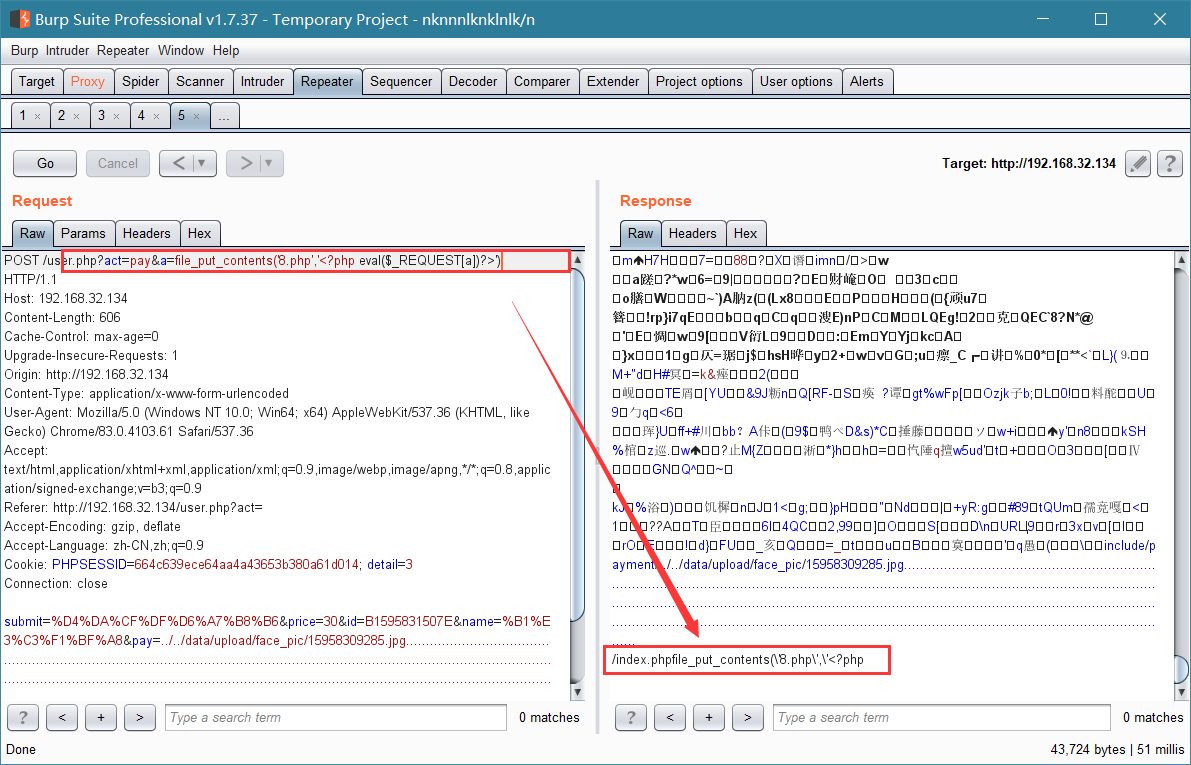The height and width of the screenshot is (765, 1191).
Task: Close Repeater tab 5 with its x
Action: [x=196, y=116]
